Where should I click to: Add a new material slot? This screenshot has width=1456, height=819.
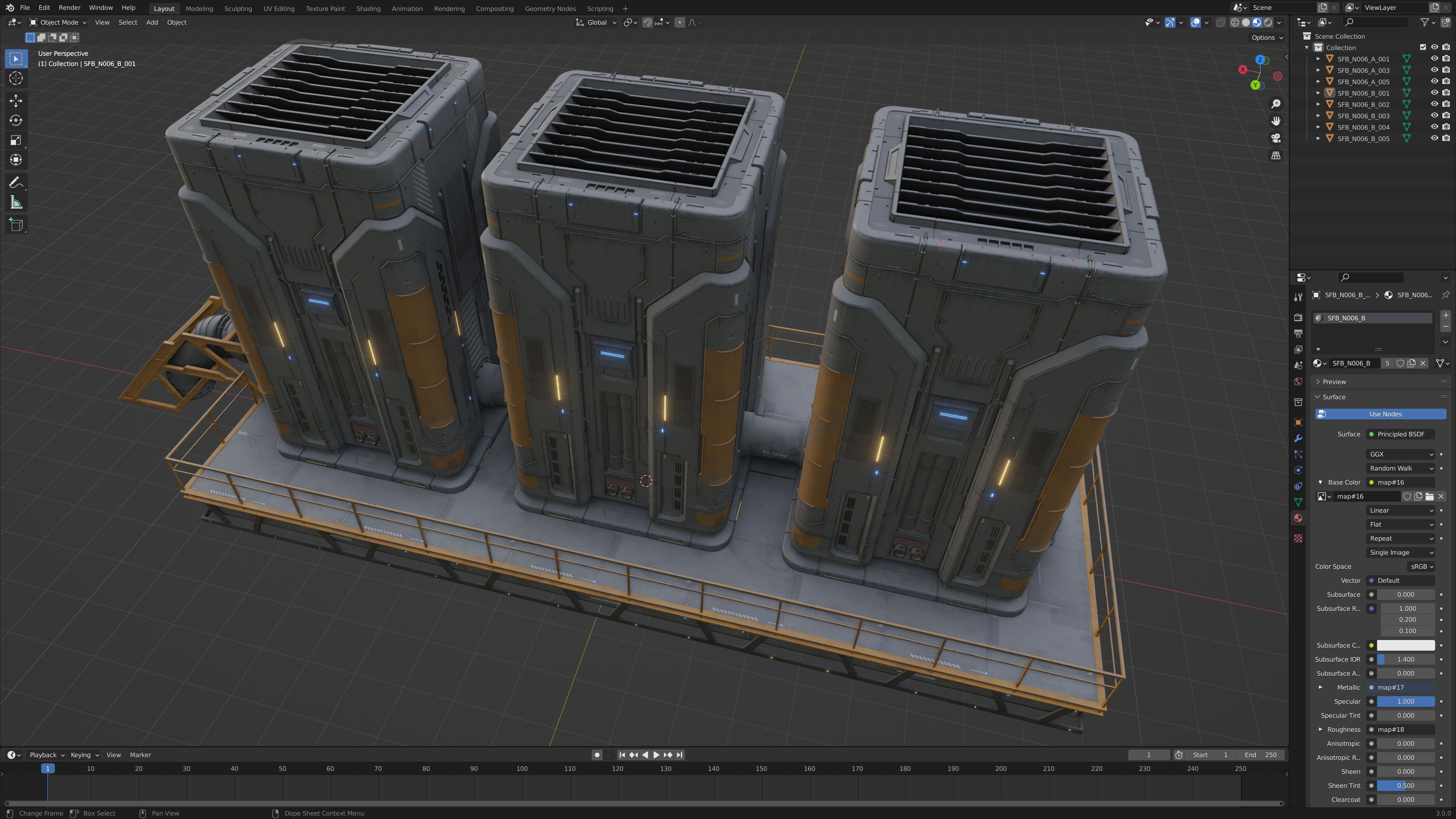(x=1445, y=315)
